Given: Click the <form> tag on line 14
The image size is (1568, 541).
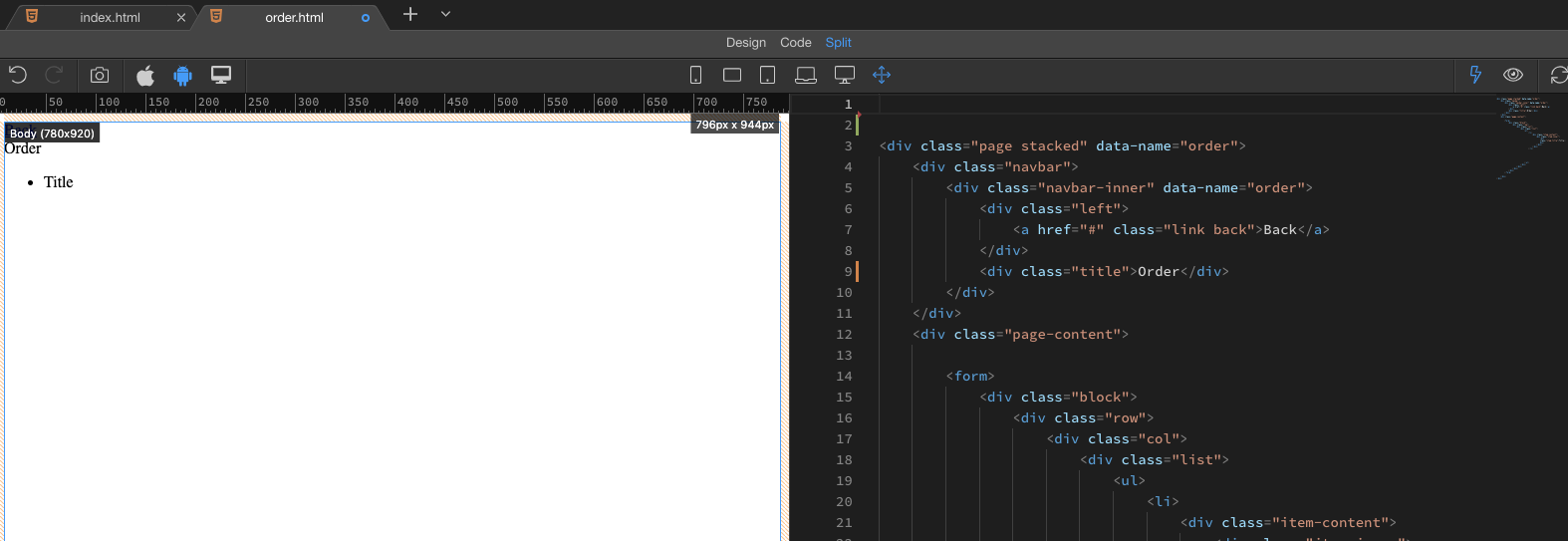Looking at the screenshot, I should coord(970,376).
